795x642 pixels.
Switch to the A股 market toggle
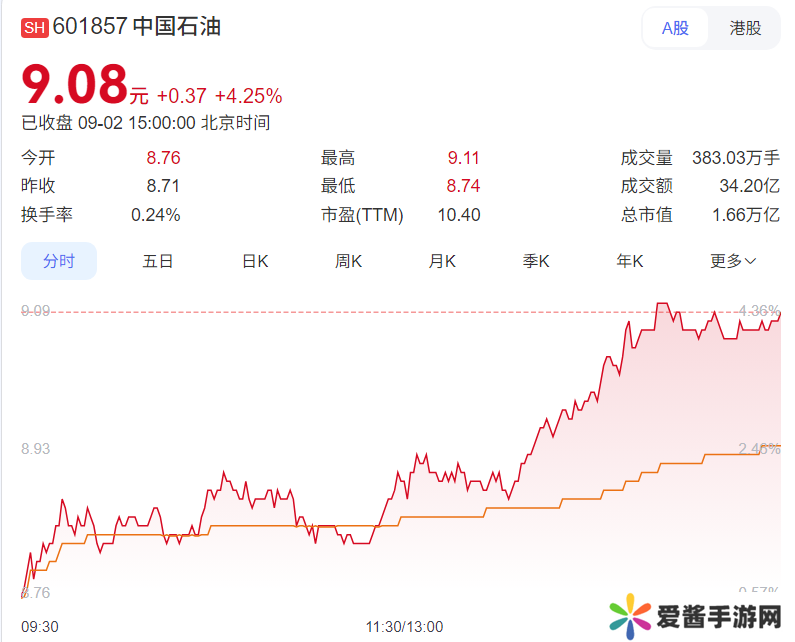(676, 28)
